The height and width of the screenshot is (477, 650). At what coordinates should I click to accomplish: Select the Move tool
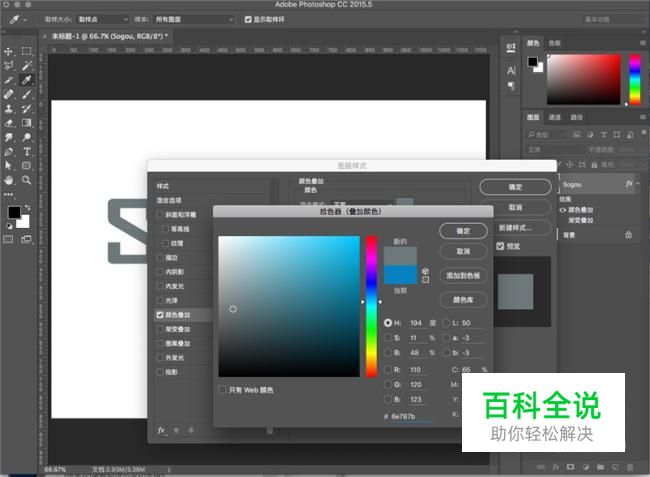8,51
